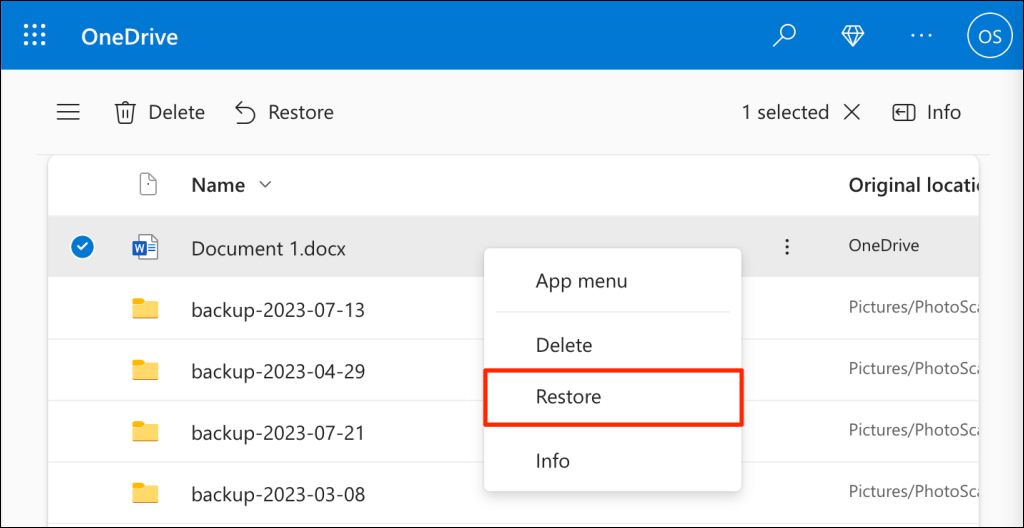Click the Info label in the toolbar

point(944,112)
